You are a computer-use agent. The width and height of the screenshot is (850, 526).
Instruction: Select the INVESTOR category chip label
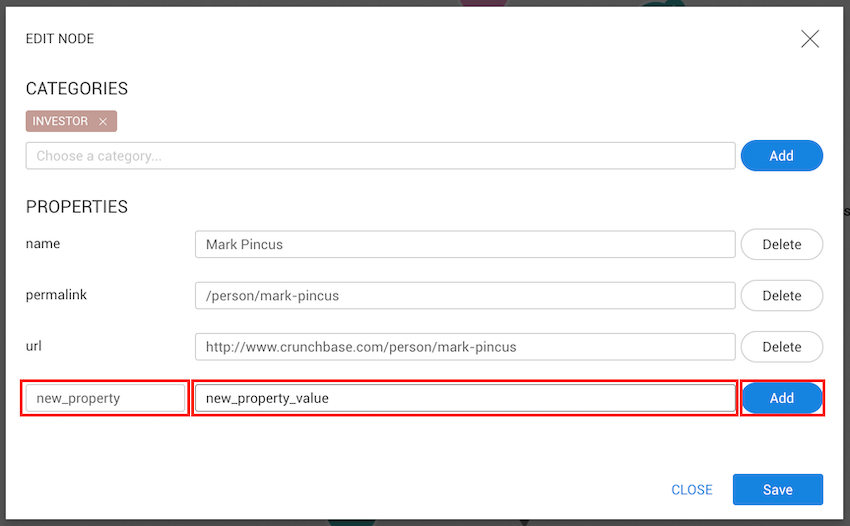pyautogui.click(x=60, y=121)
